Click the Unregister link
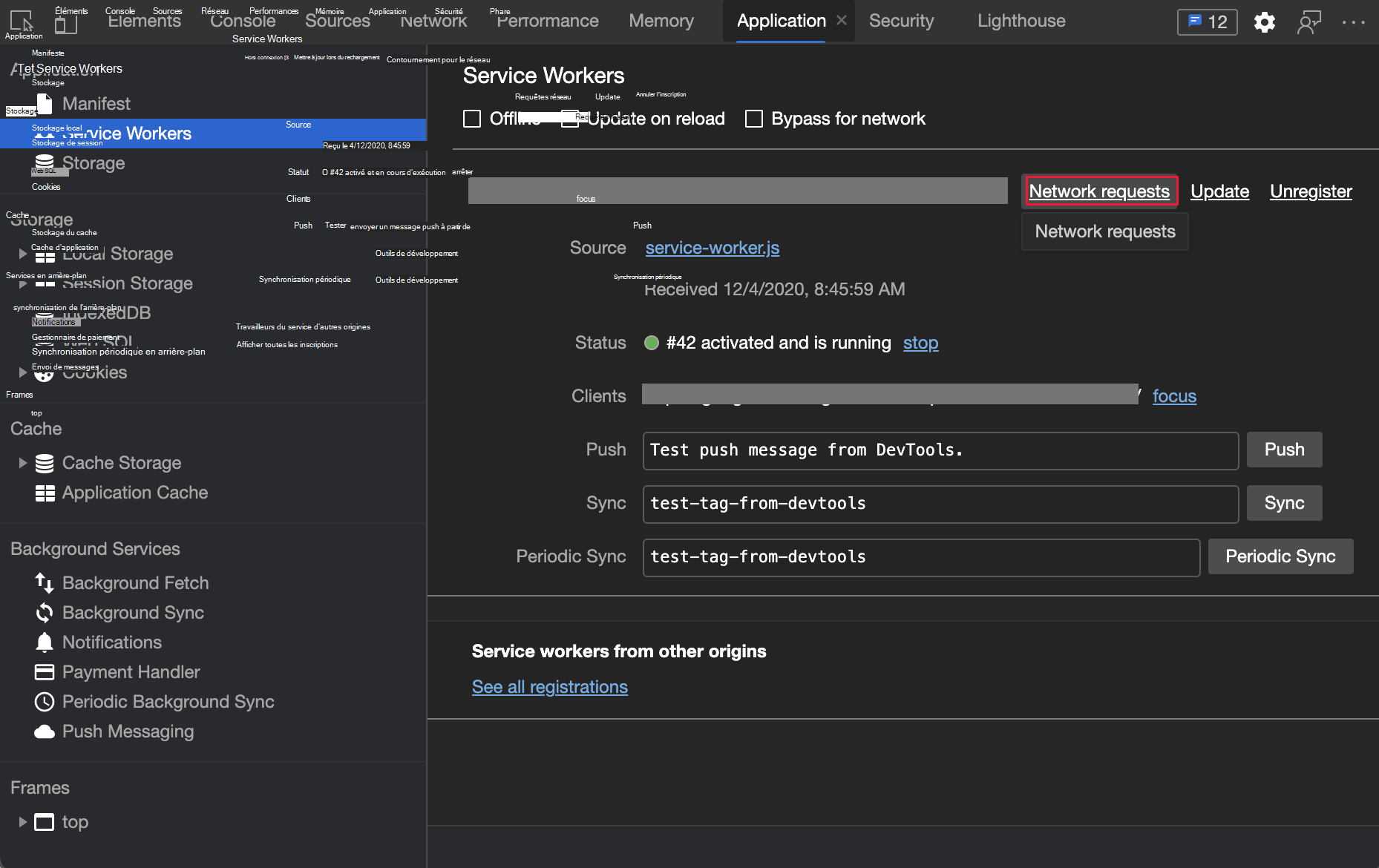The width and height of the screenshot is (1379, 868). 1310,191
